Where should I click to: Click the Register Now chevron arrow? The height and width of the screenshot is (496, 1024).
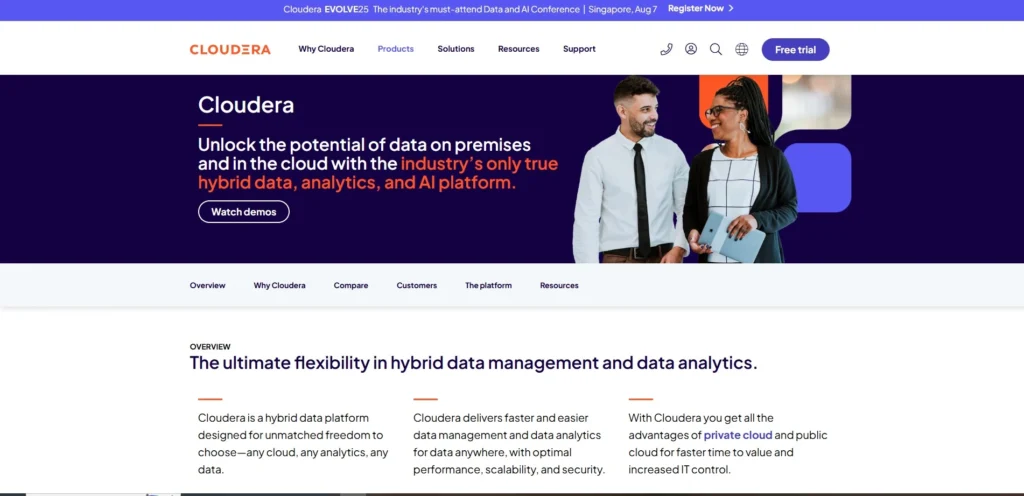pos(731,8)
